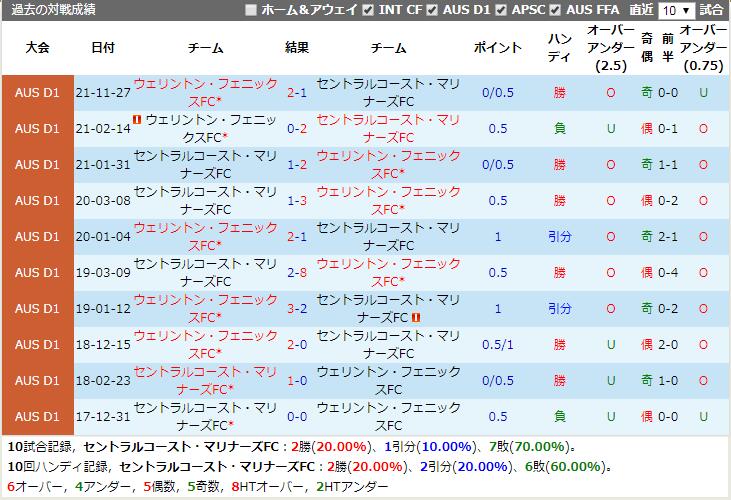
Task: Open the 直近 match count dropdown
Action: pyautogui.click(x=676, y=10)
